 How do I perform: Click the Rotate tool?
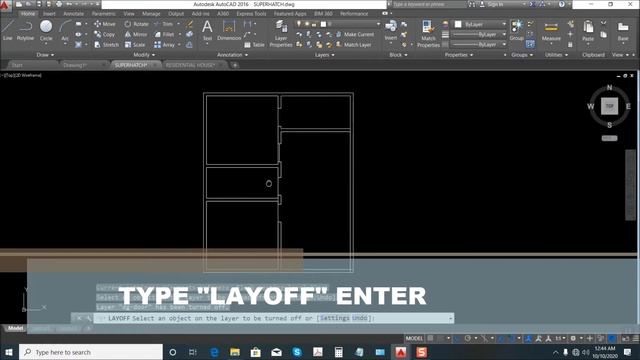137,24
